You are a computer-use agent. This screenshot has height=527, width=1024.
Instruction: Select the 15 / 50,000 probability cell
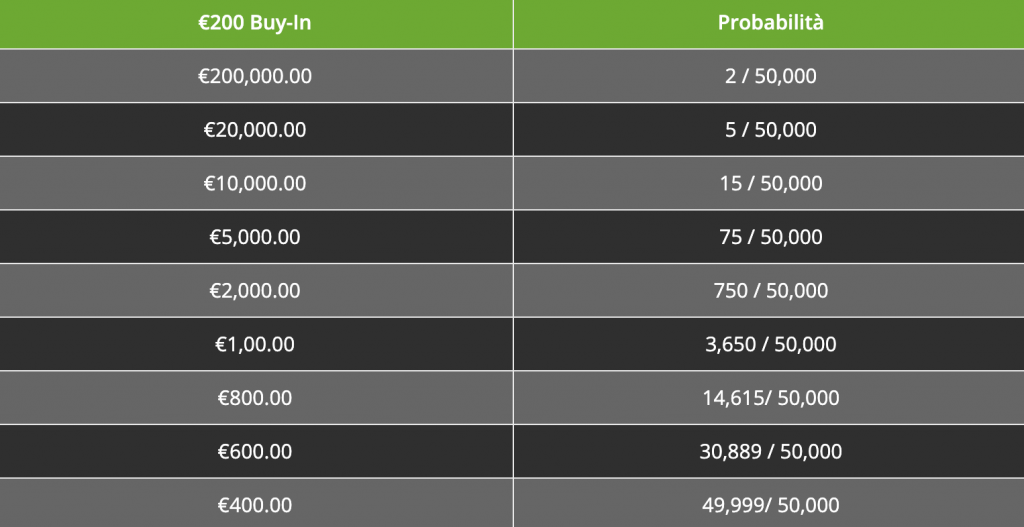click(x=770, y=184)
